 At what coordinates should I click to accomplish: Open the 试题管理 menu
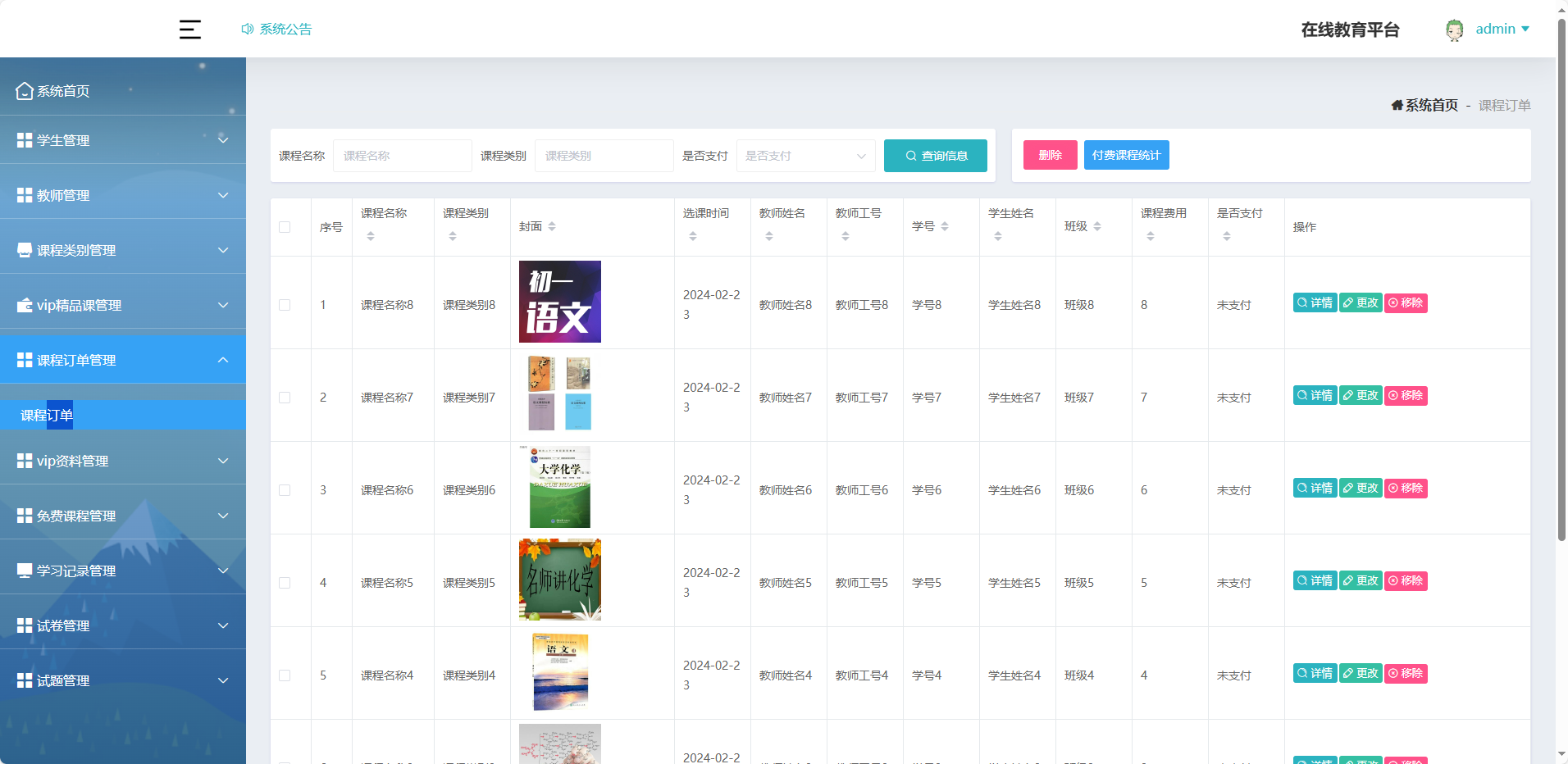(x=123, y=680)
